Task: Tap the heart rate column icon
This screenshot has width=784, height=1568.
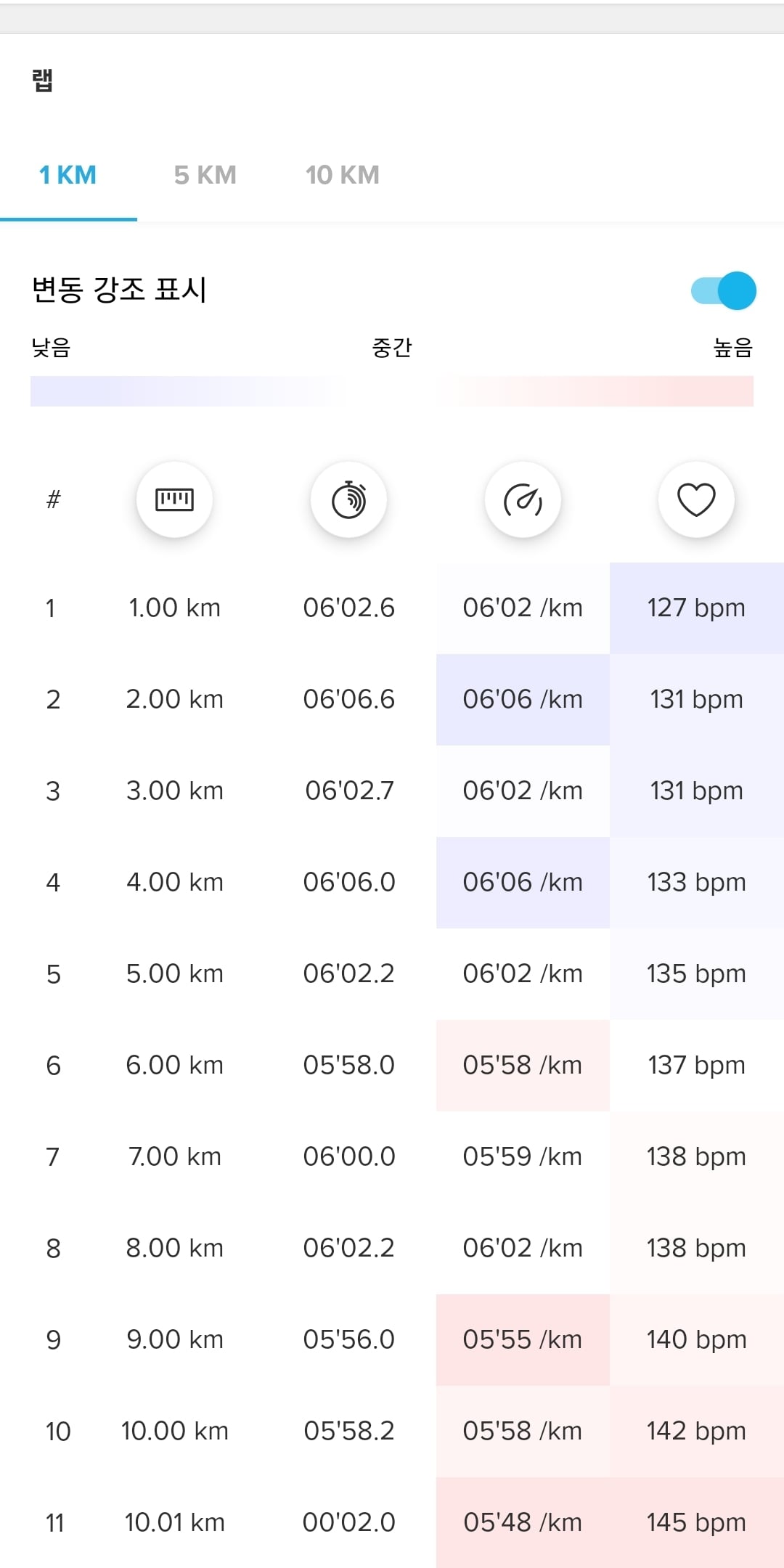Action: (696, 499)
